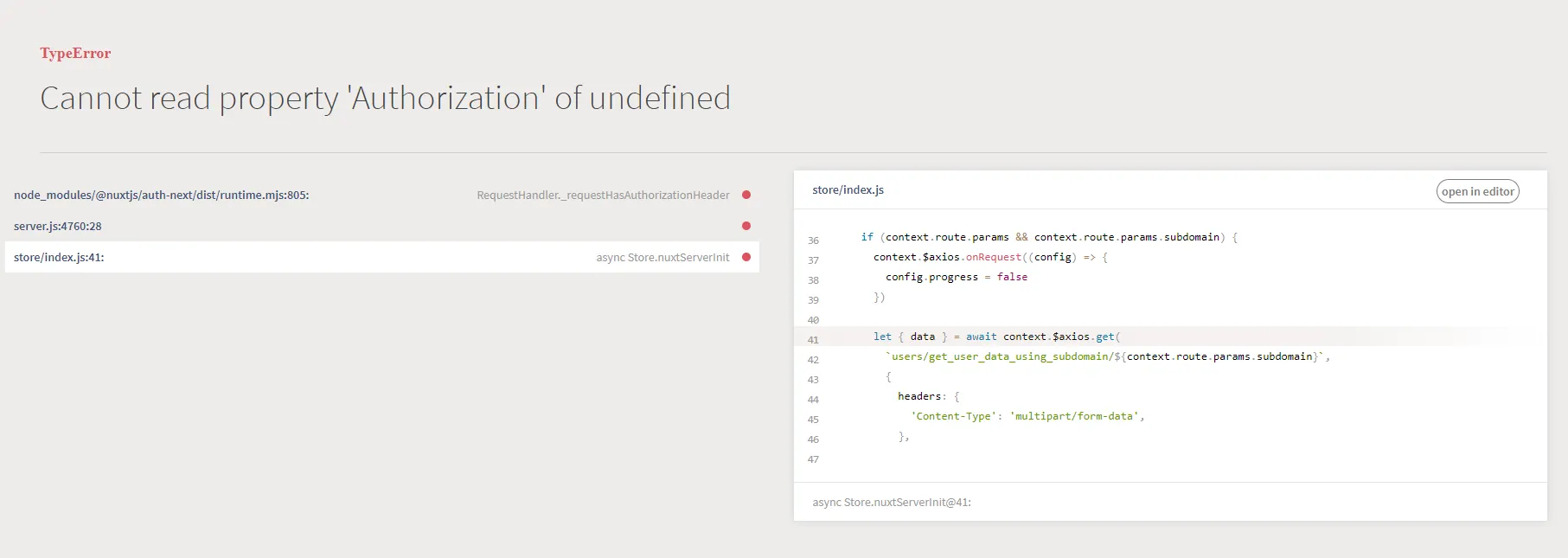The height and width of the screenshot is (558, 1568).
Task: Click the 'Cannot read property' error message
Action: click(385, 99)
